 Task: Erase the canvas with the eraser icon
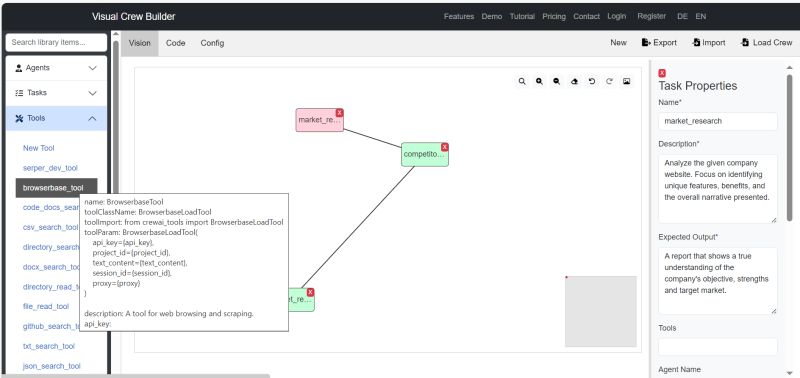(574, 81)
